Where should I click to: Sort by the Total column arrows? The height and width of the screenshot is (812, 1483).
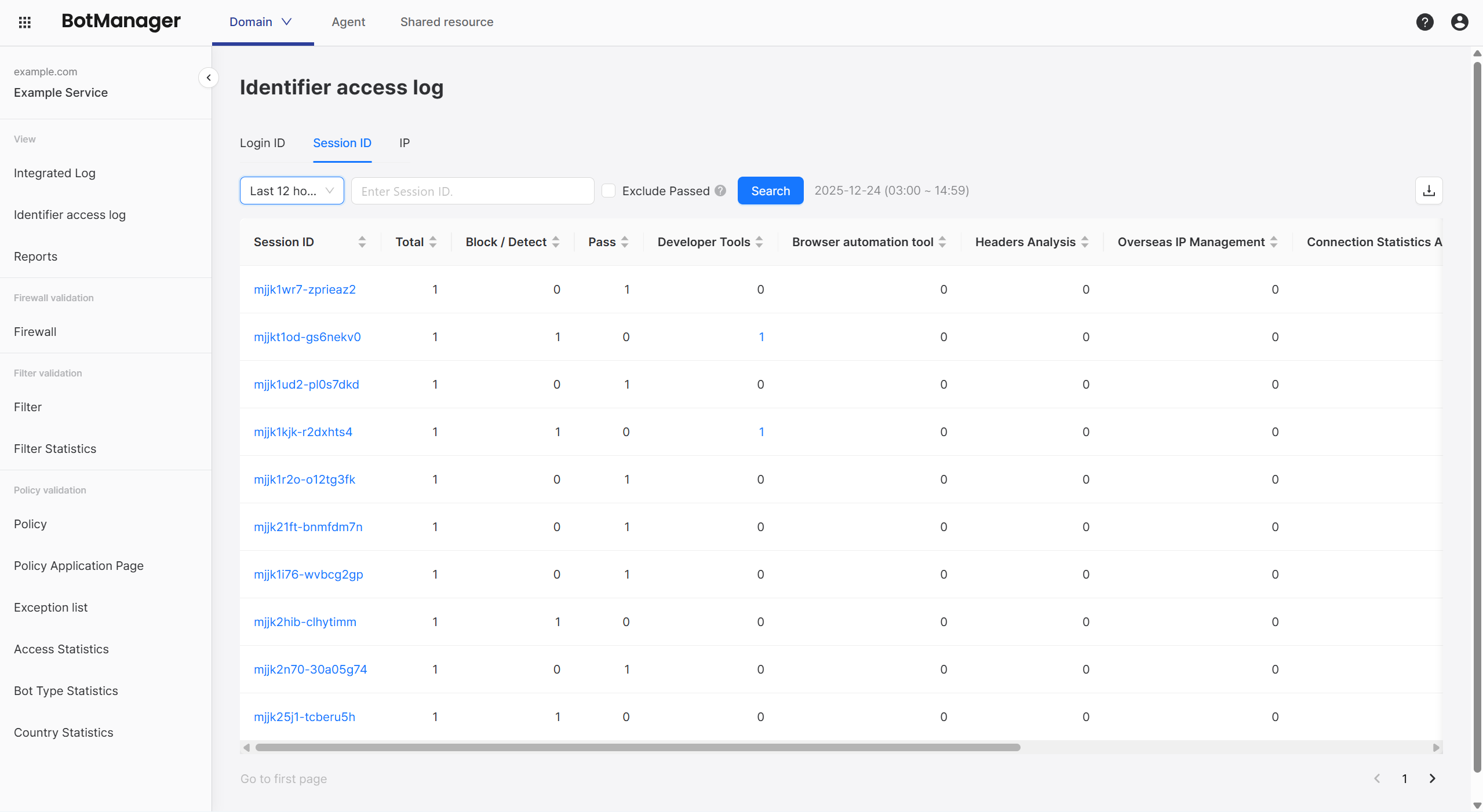click(x=433, y=242)
